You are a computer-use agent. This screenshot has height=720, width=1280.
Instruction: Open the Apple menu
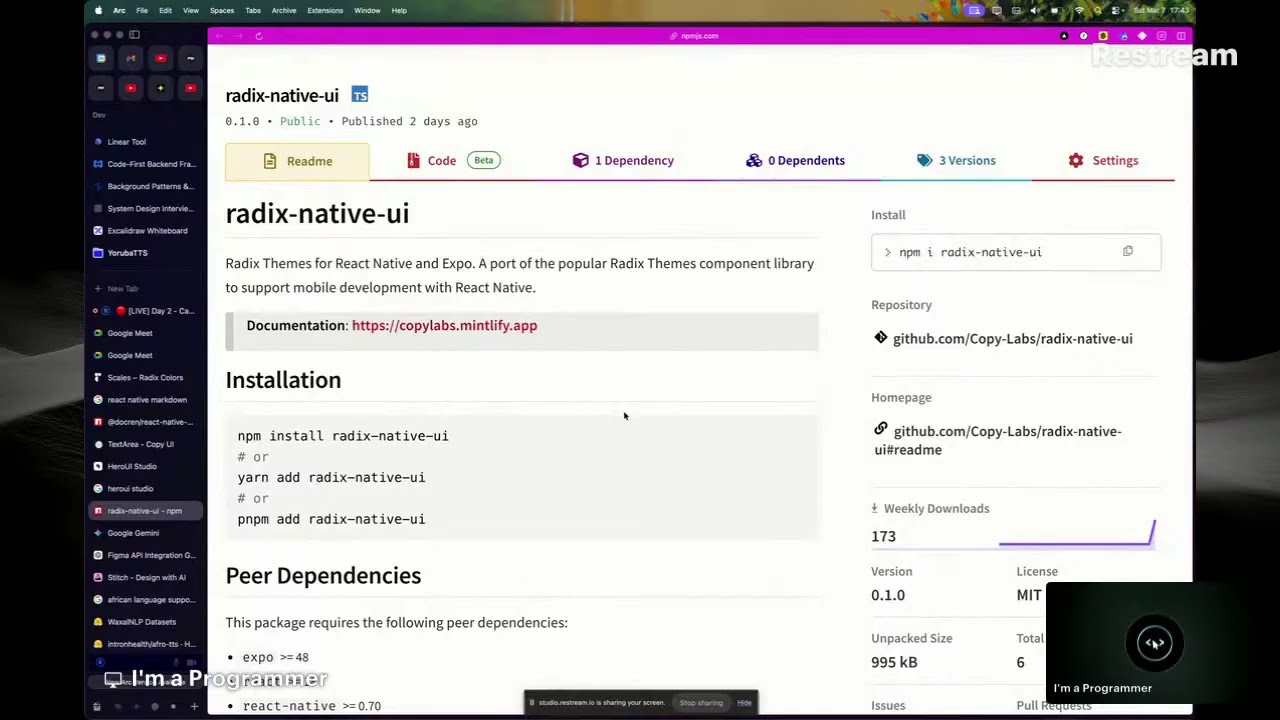pyautogui.click(x=98, y=10)
